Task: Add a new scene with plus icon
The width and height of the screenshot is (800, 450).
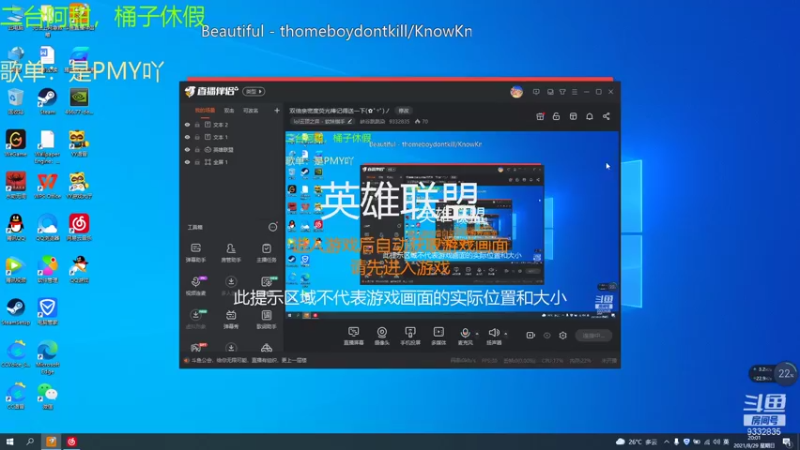Action: tap(277, 110)
